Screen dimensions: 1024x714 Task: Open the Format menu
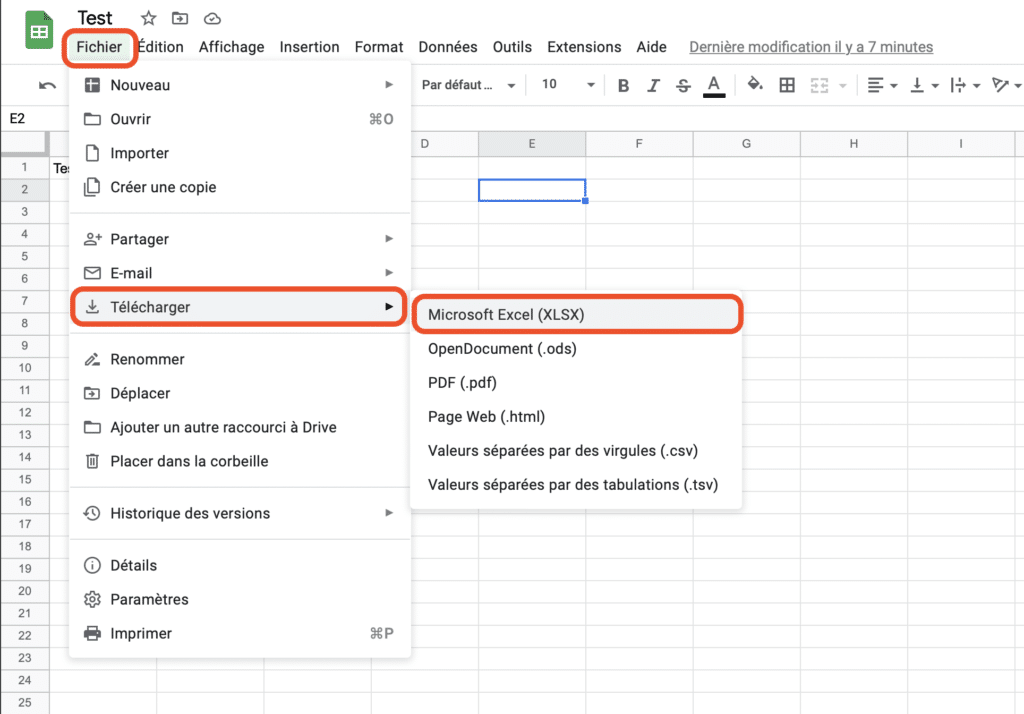379,47
